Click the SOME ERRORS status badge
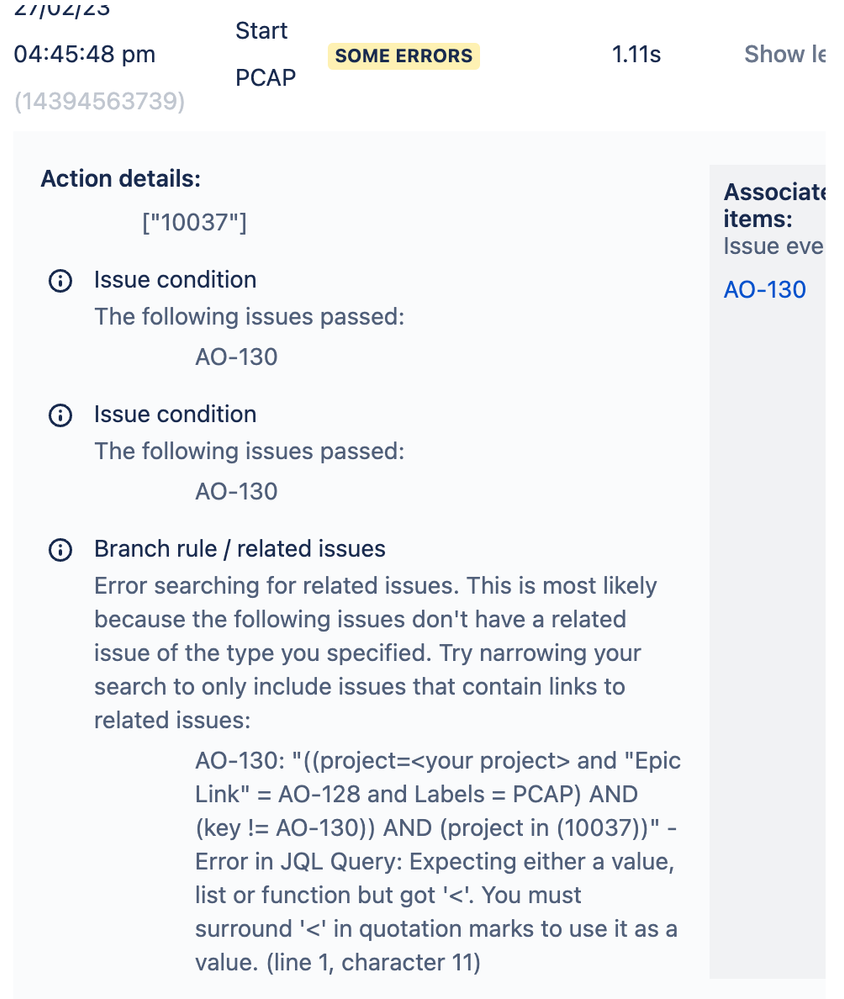844x999 pixels. [404, 56]
